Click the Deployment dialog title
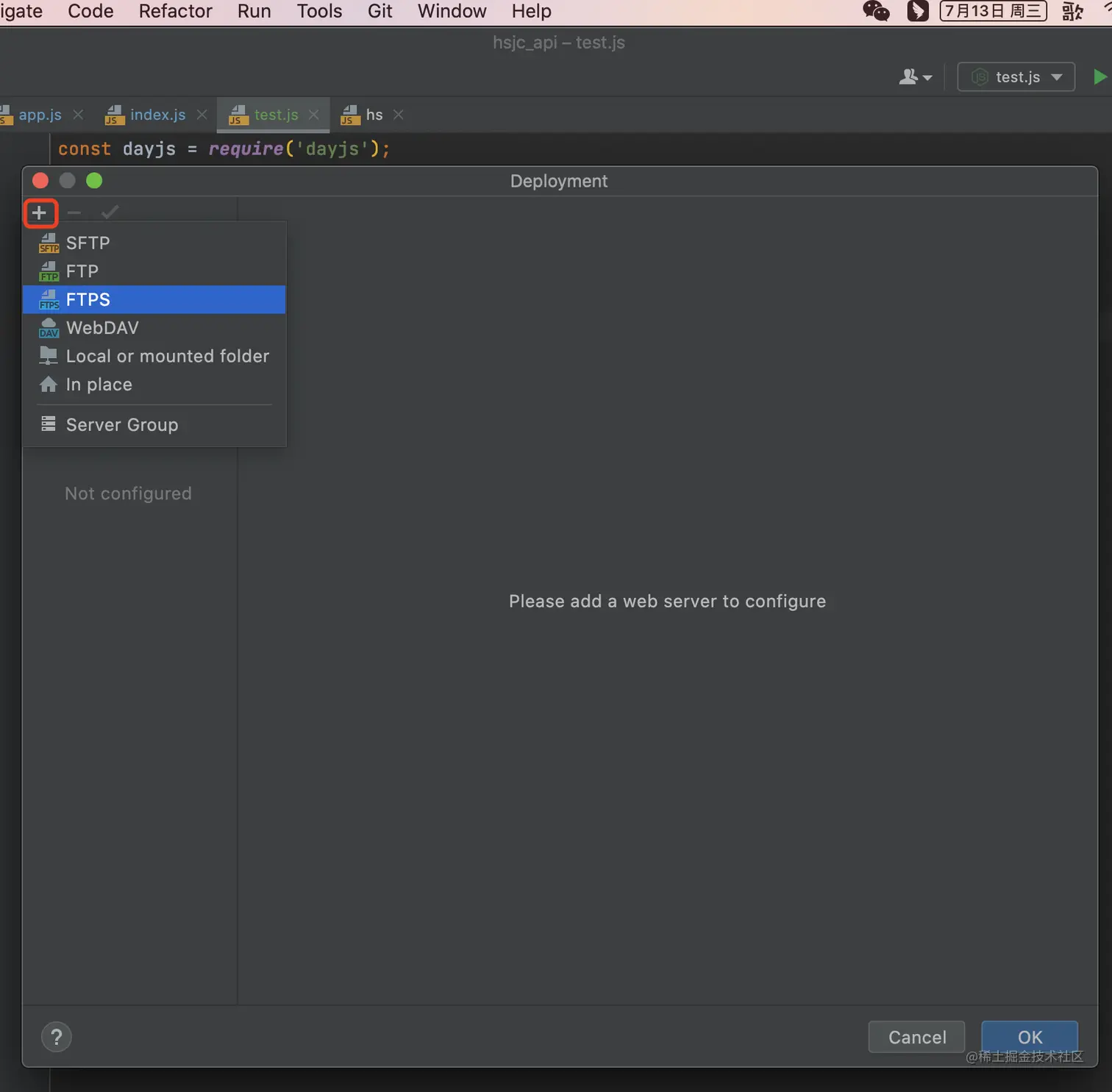The image size is (1112, 1092). [x=559, y=181]
